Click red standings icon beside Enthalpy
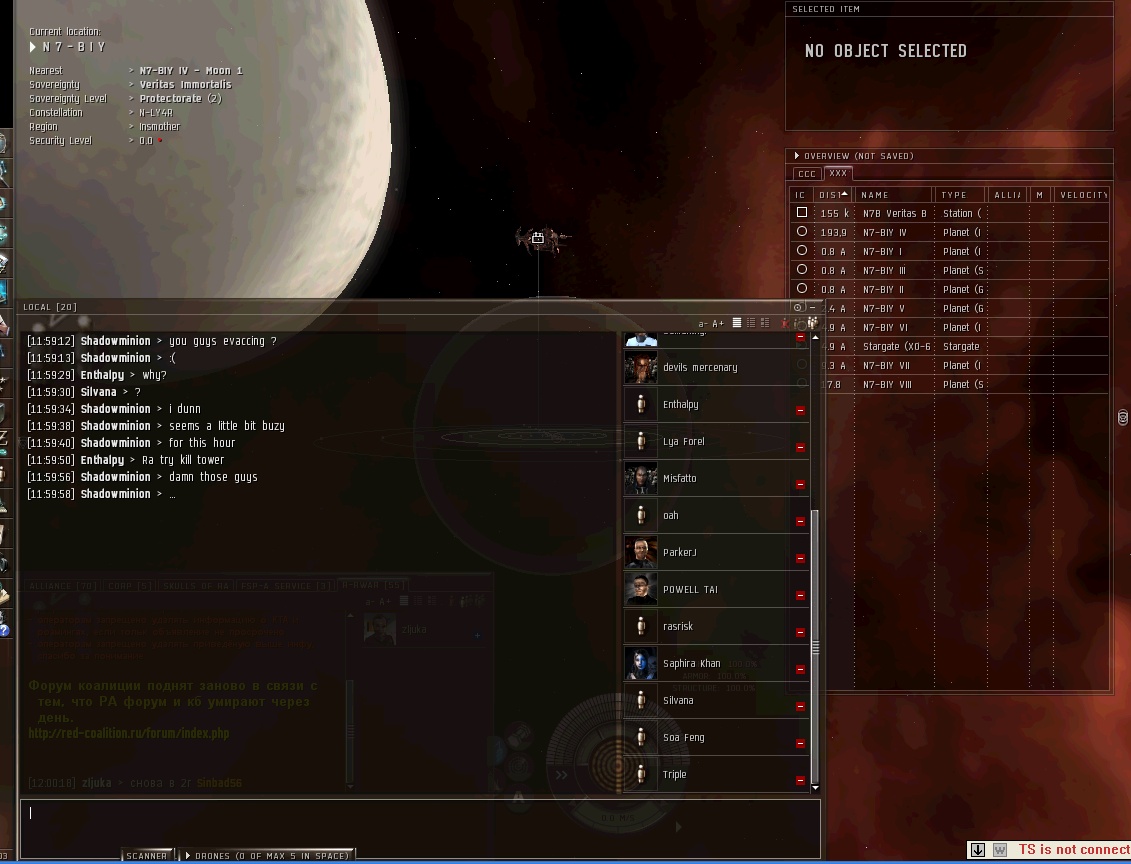Image resolution: width=1131 pixels, height=864 pixels. click(x=800, y=410)
